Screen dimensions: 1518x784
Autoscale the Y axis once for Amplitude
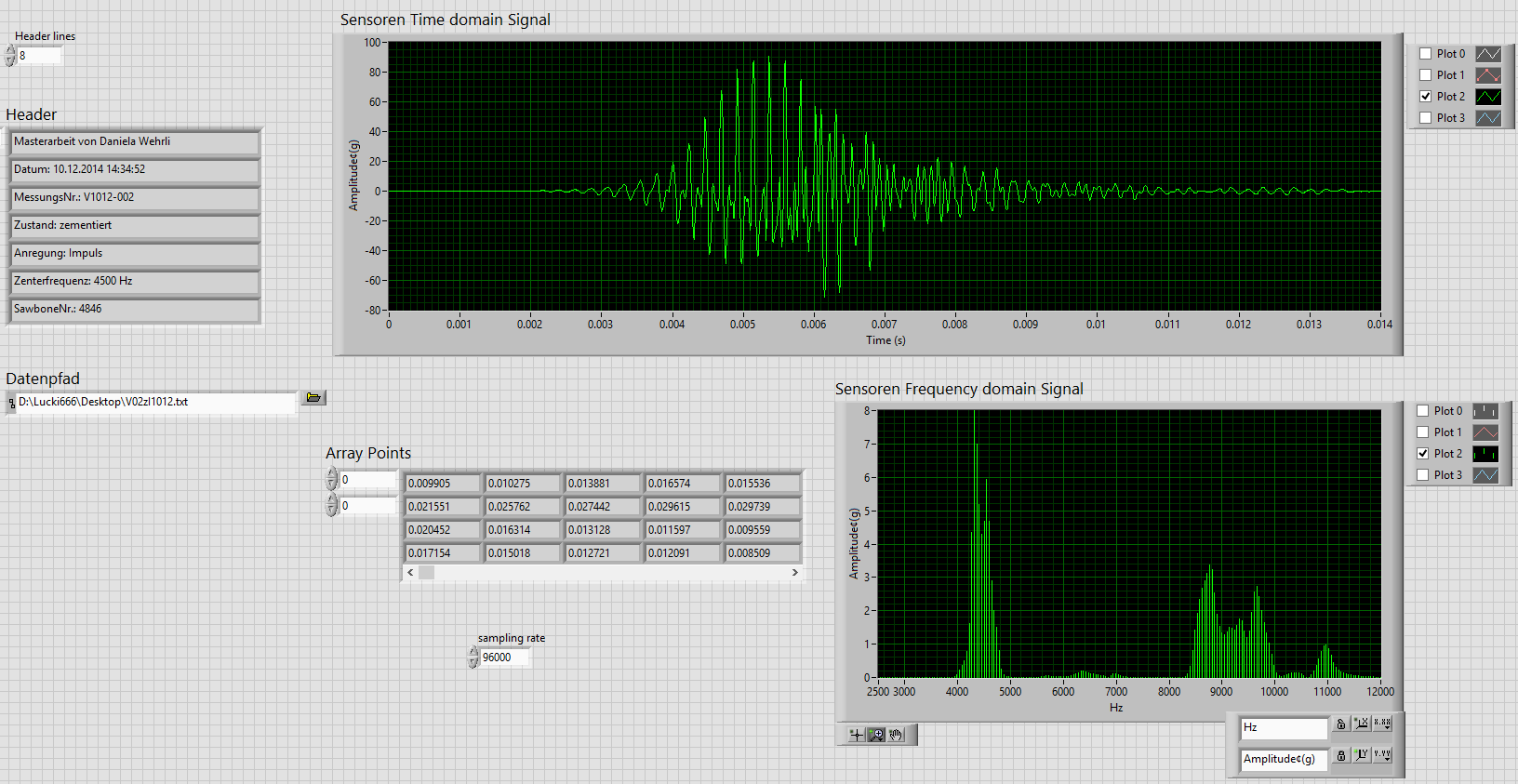tap(1362, 756)
